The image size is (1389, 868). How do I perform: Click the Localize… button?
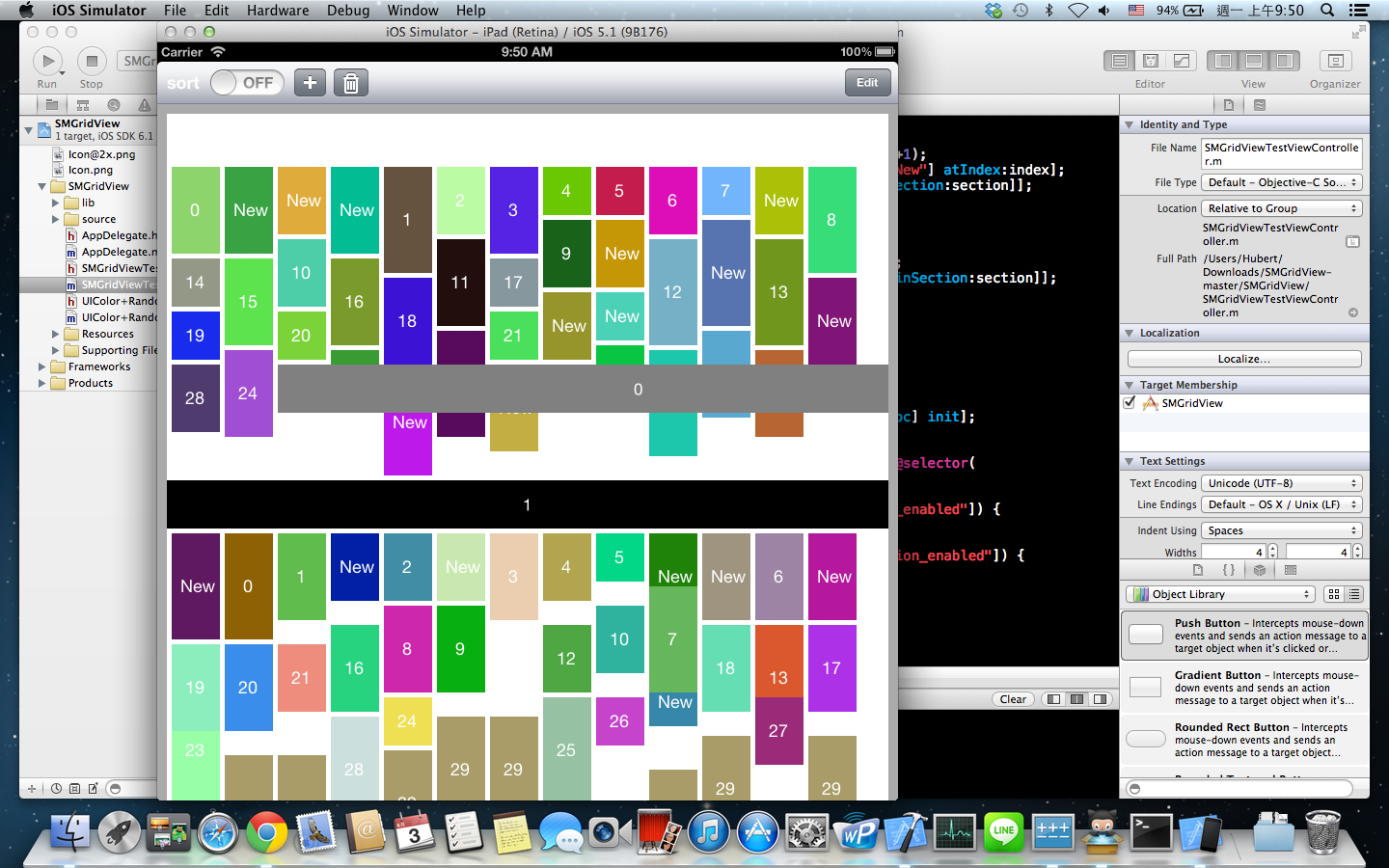coord(1244,359)
